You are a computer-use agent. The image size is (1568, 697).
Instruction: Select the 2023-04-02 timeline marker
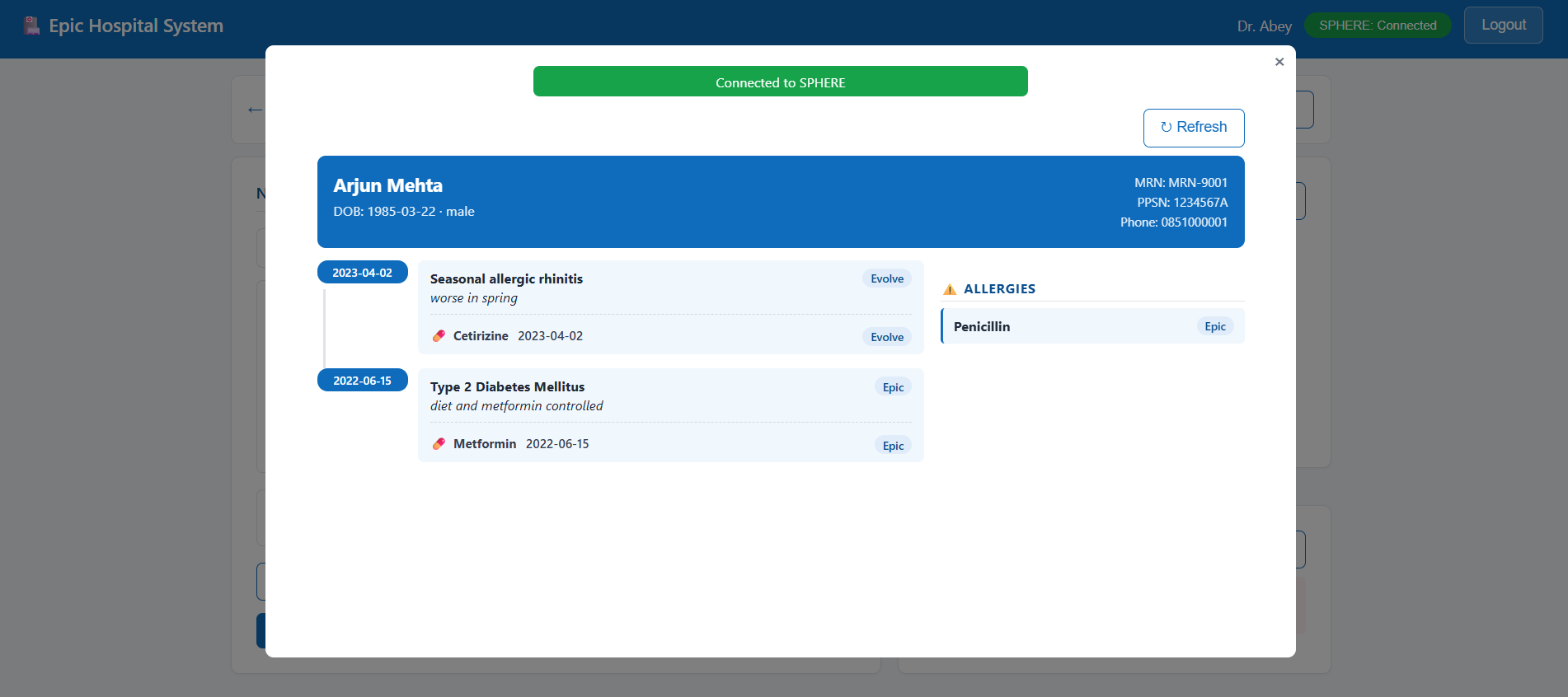pyautogui.click(x=363, y=273)
